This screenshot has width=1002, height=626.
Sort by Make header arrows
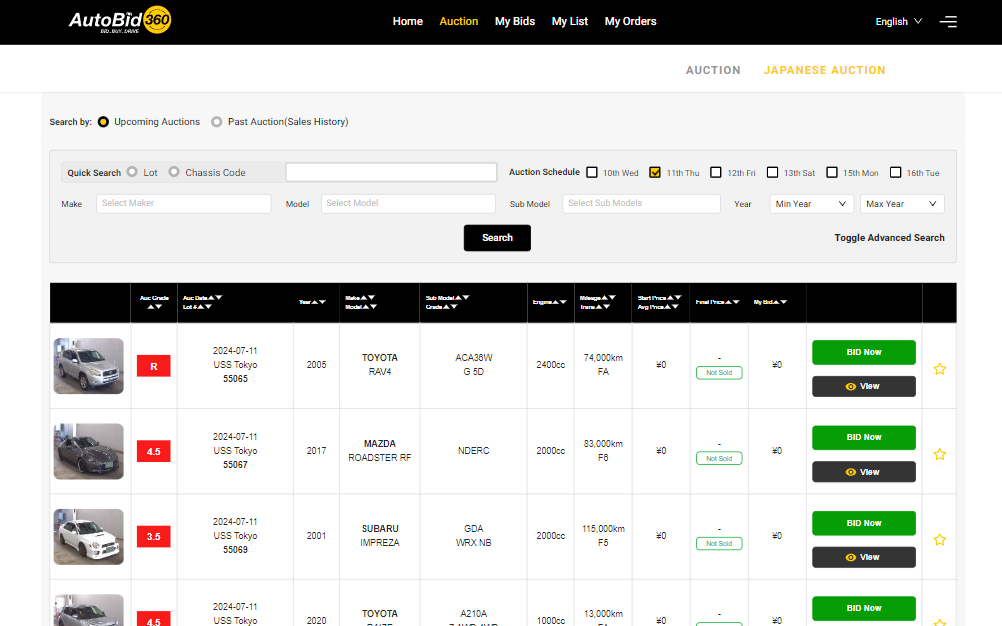pyautogui.click(x=367, y=298)
